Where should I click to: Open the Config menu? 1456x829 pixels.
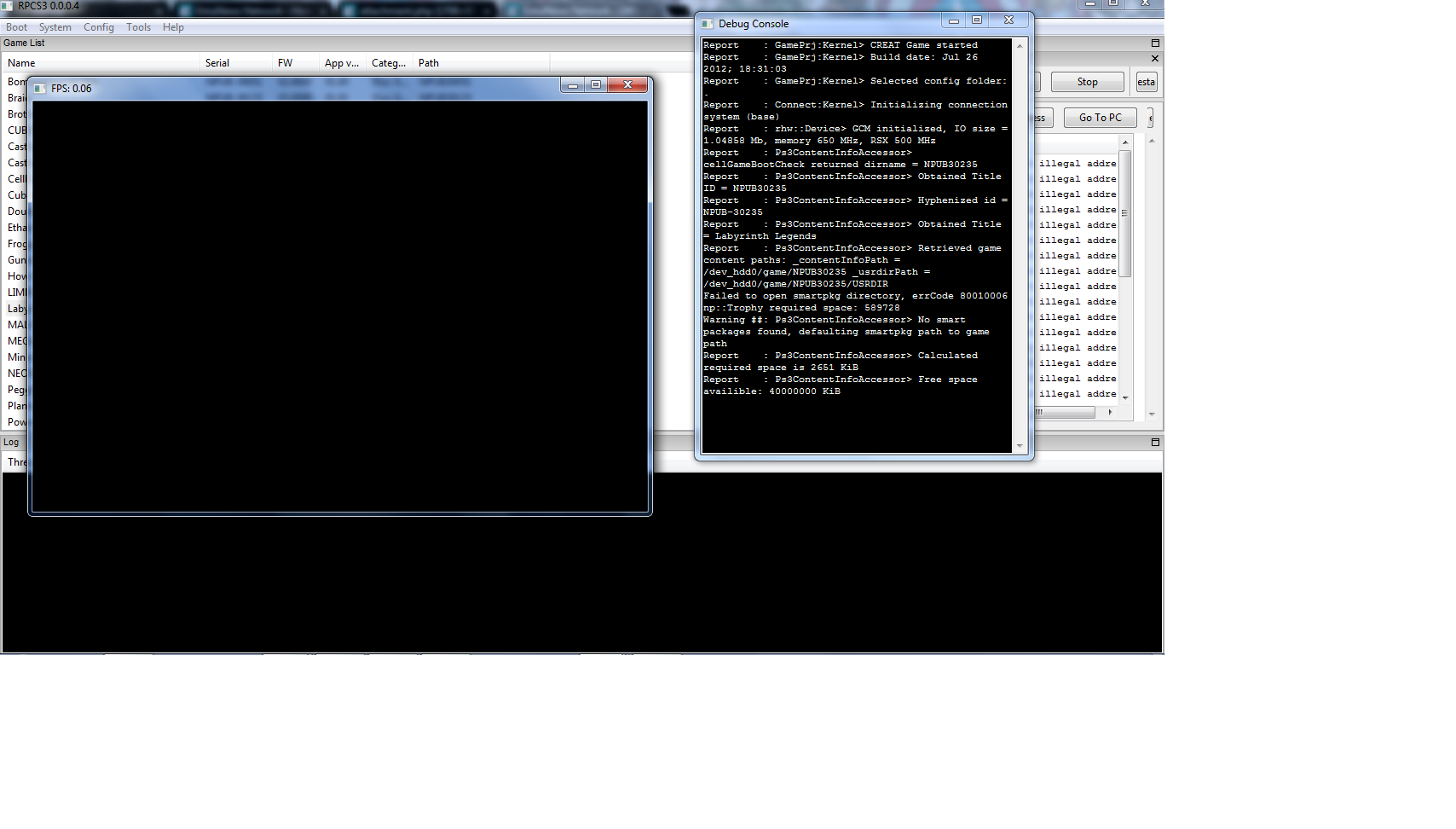point(99,27)
